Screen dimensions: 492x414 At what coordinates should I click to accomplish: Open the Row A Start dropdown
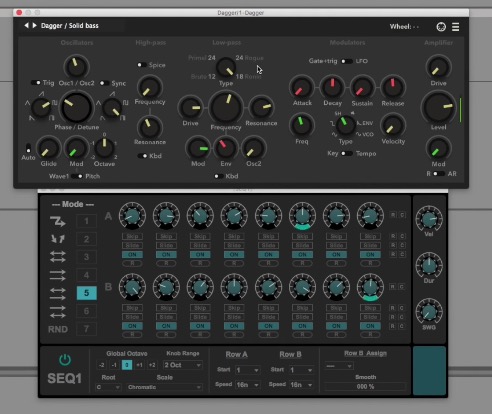point(247,370)
